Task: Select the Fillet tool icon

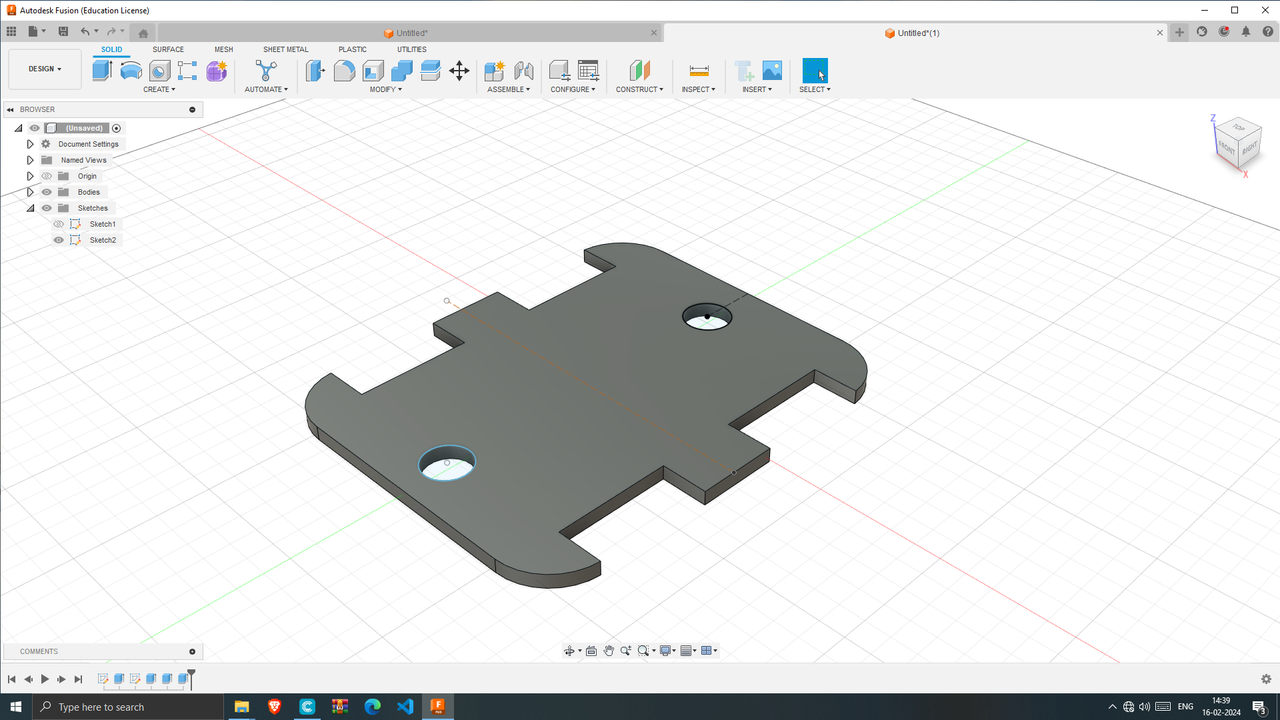Action: (x=344, y=70)
